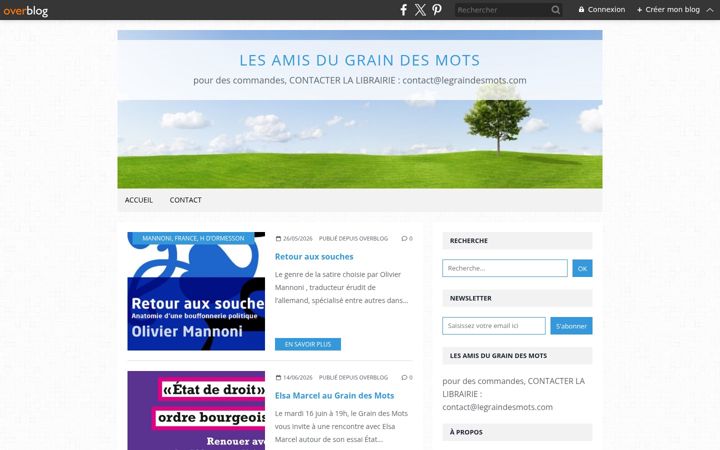
Task: Click the S'abonner newsletter button
Action: pyautogui.click(x=571, y=326)
